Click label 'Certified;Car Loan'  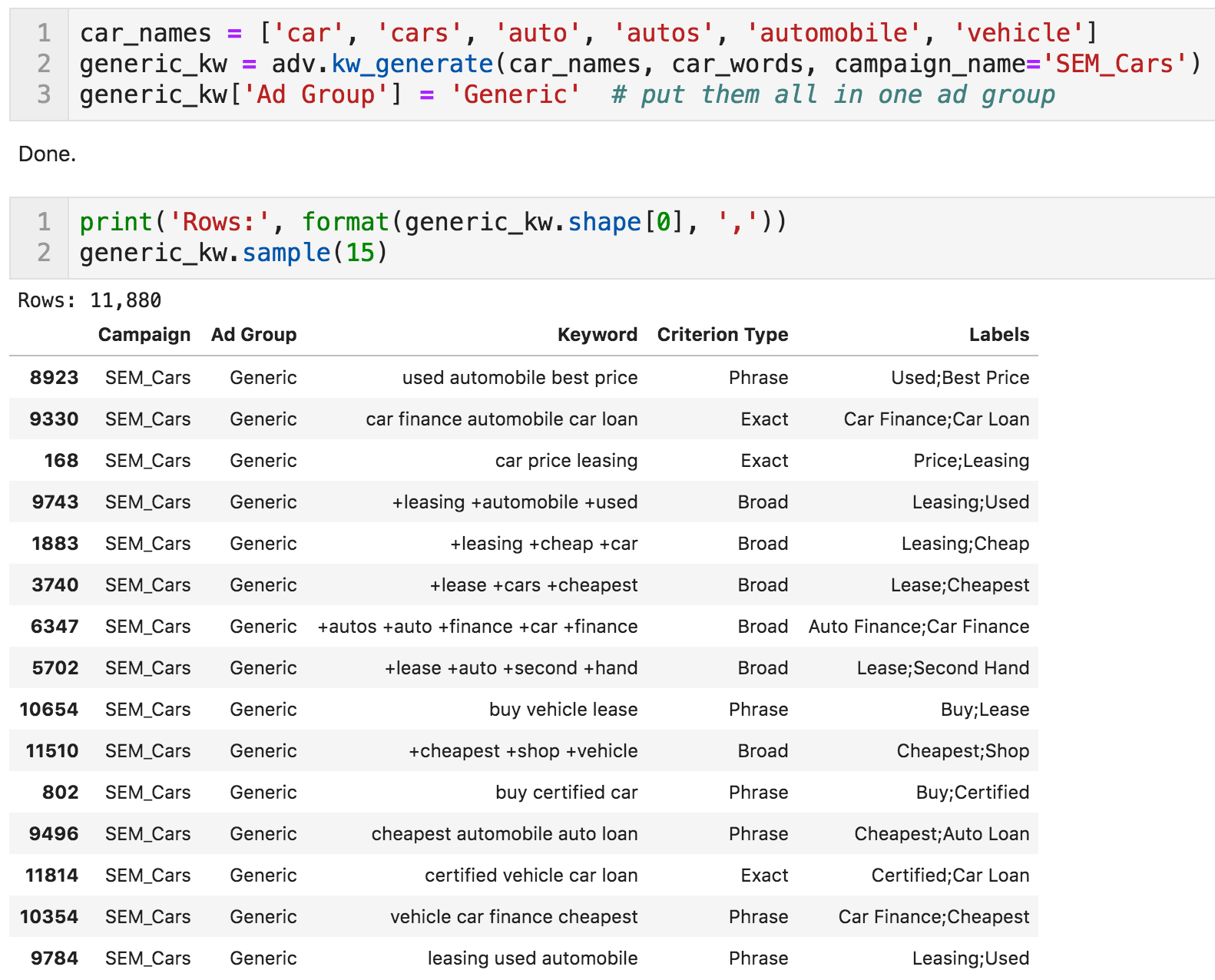point(951,876)
